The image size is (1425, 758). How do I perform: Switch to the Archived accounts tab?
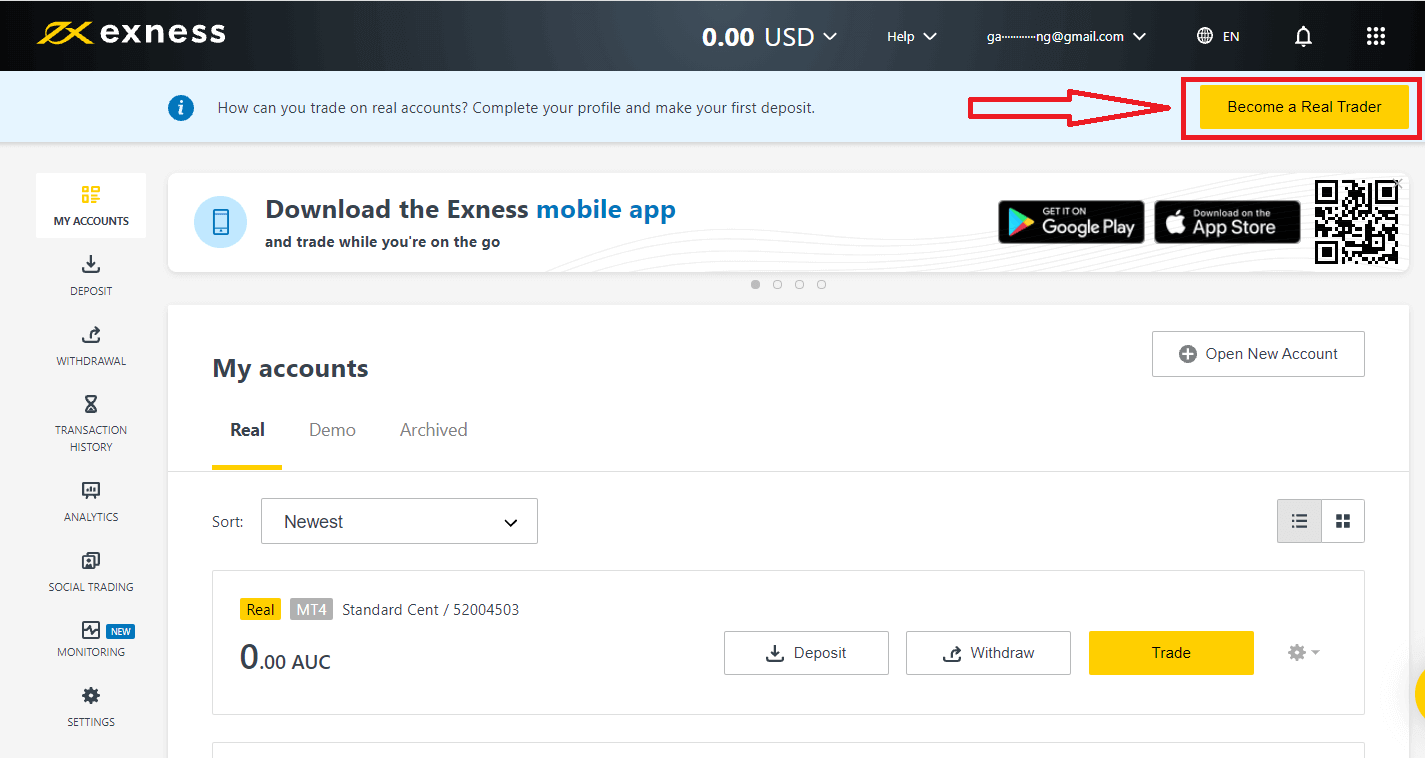433,430
